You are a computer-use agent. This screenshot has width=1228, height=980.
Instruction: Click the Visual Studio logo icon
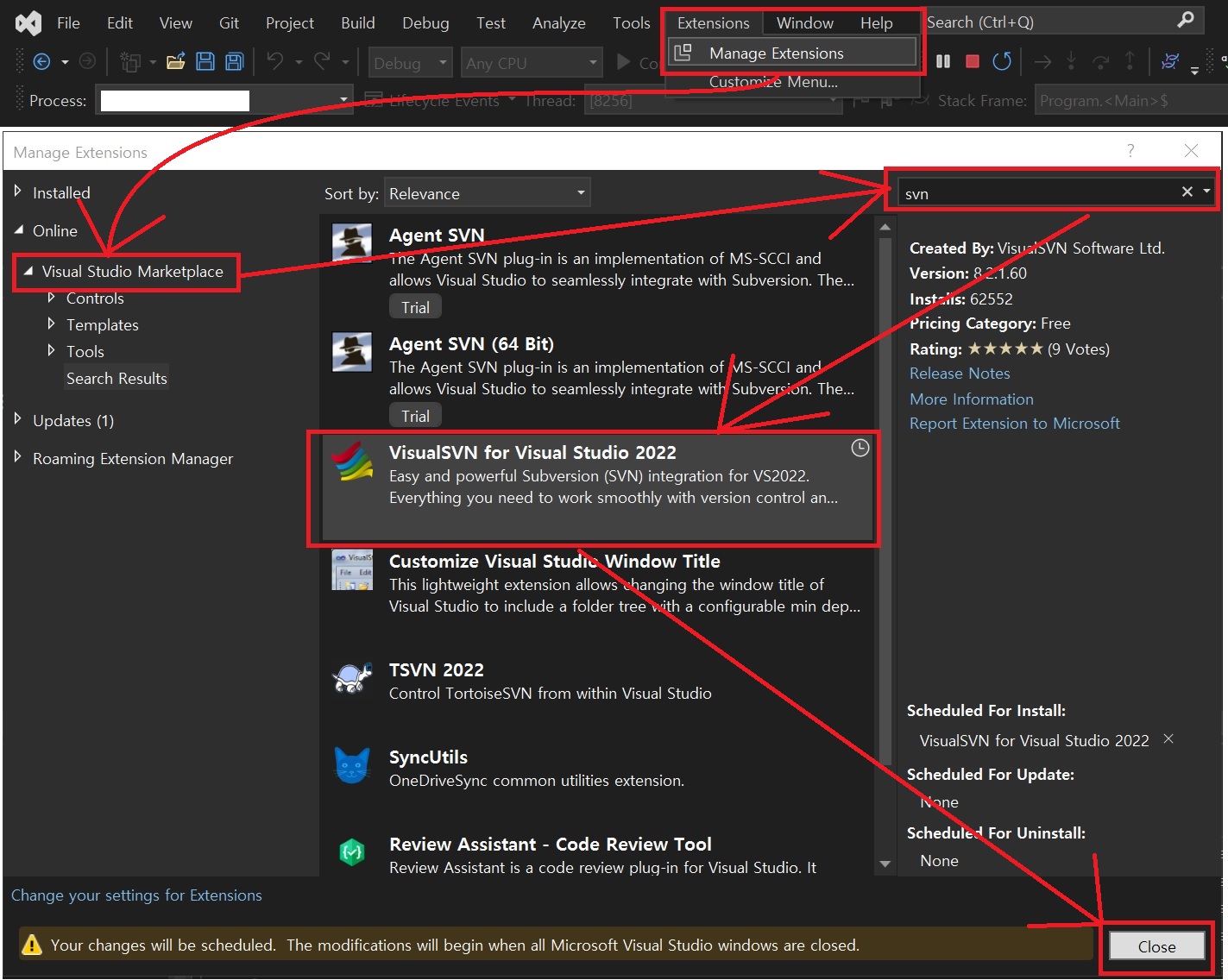click(x=28, y=22)
